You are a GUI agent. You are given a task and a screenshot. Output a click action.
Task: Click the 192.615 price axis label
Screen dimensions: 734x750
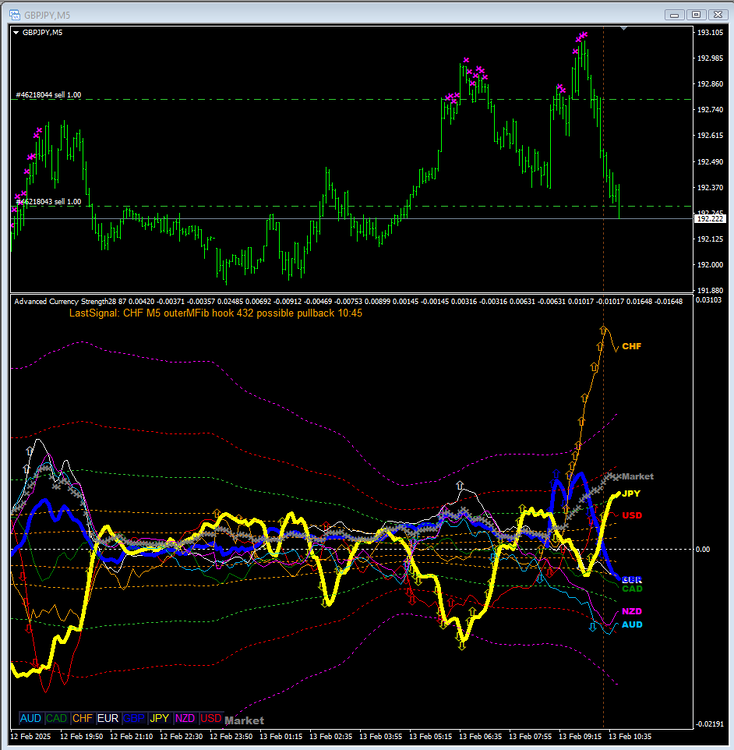(710, 136)
